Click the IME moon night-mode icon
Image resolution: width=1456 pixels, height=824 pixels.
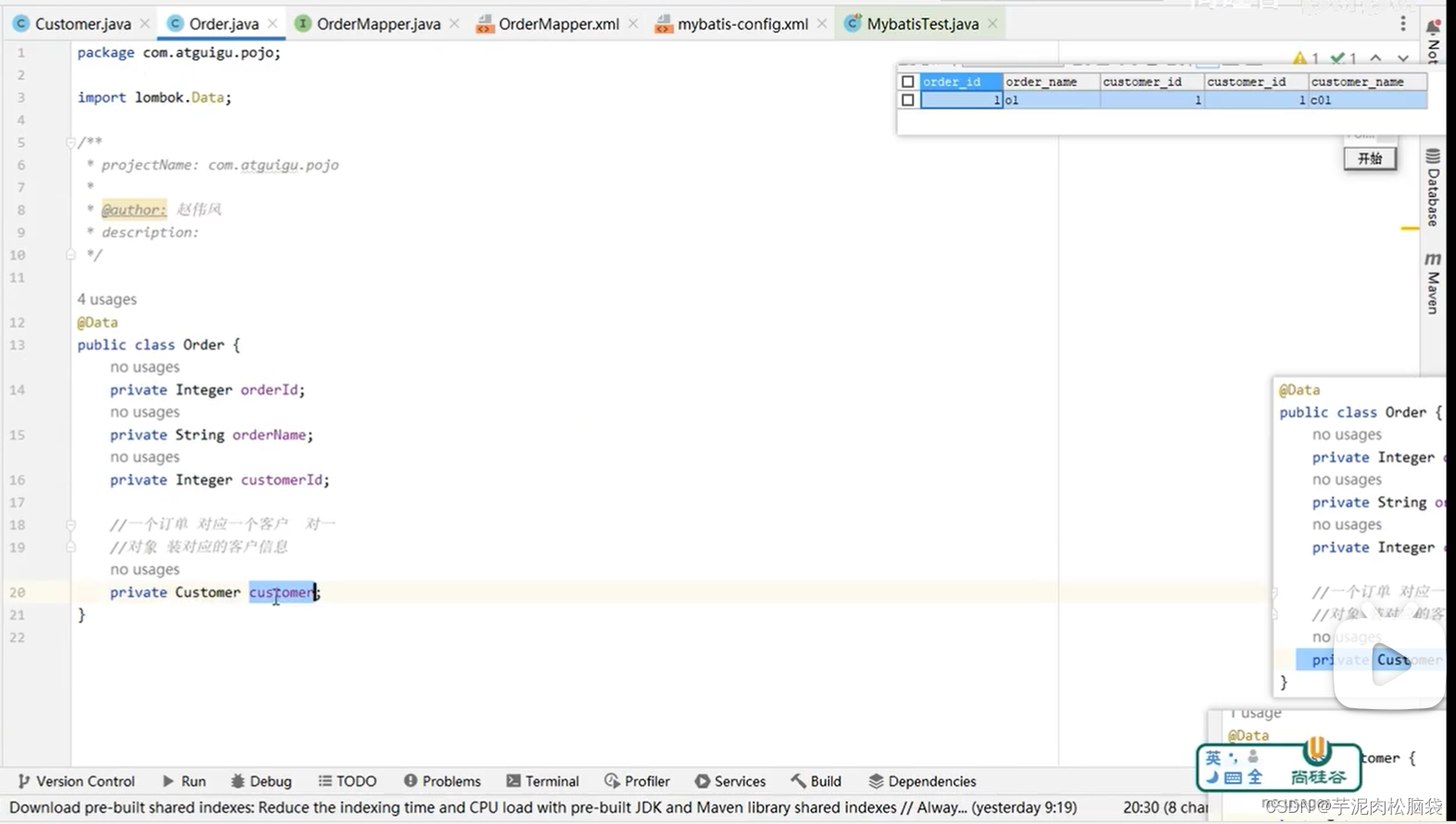pos(1212,778)
